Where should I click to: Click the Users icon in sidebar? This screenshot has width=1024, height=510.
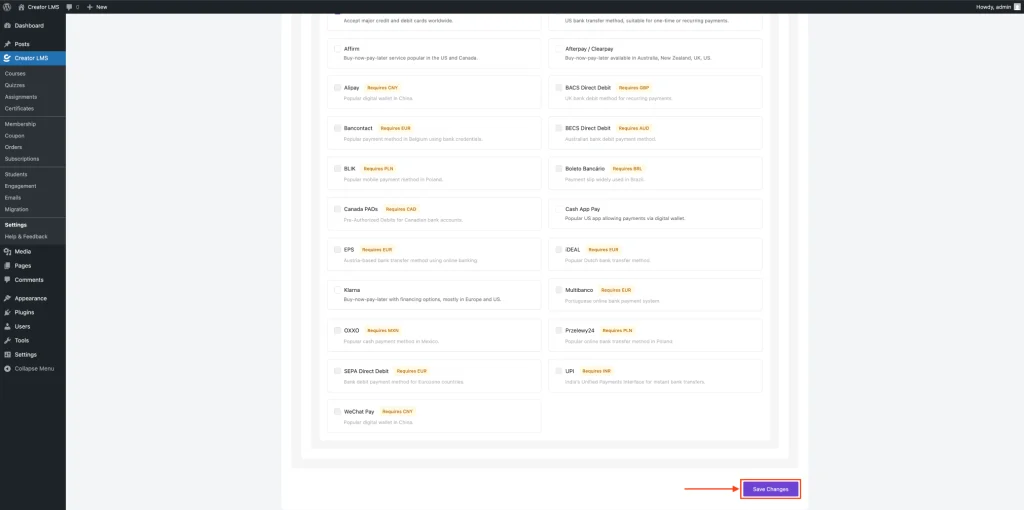tap(7, 327)
